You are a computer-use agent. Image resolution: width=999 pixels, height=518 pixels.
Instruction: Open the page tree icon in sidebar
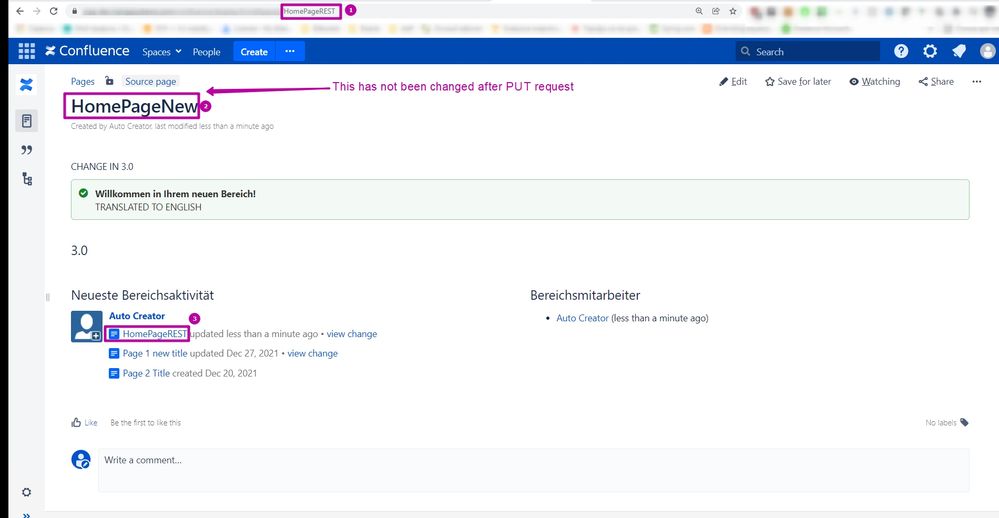[x=27, y=179]
